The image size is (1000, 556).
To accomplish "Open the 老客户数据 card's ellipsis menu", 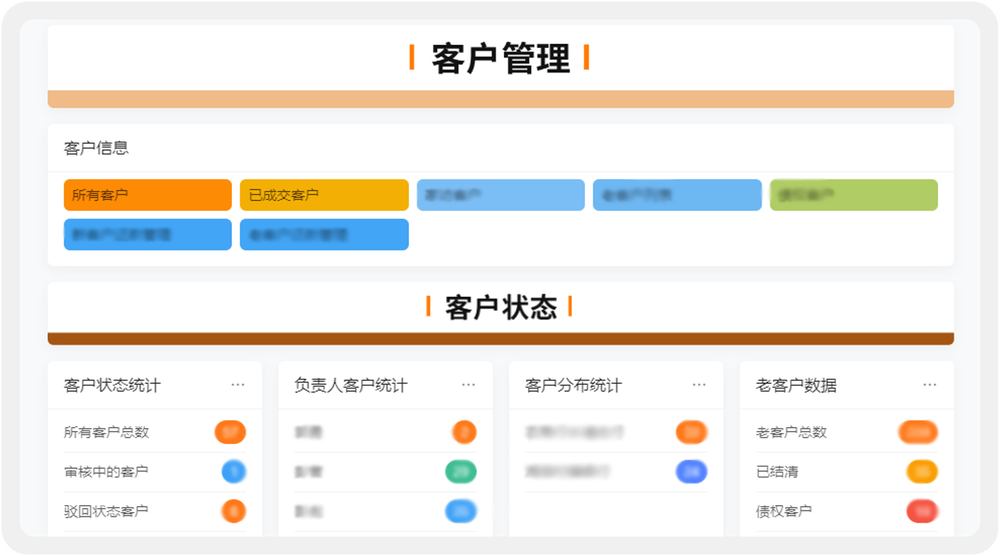I will pyautogui.click(x=930, y=385).
